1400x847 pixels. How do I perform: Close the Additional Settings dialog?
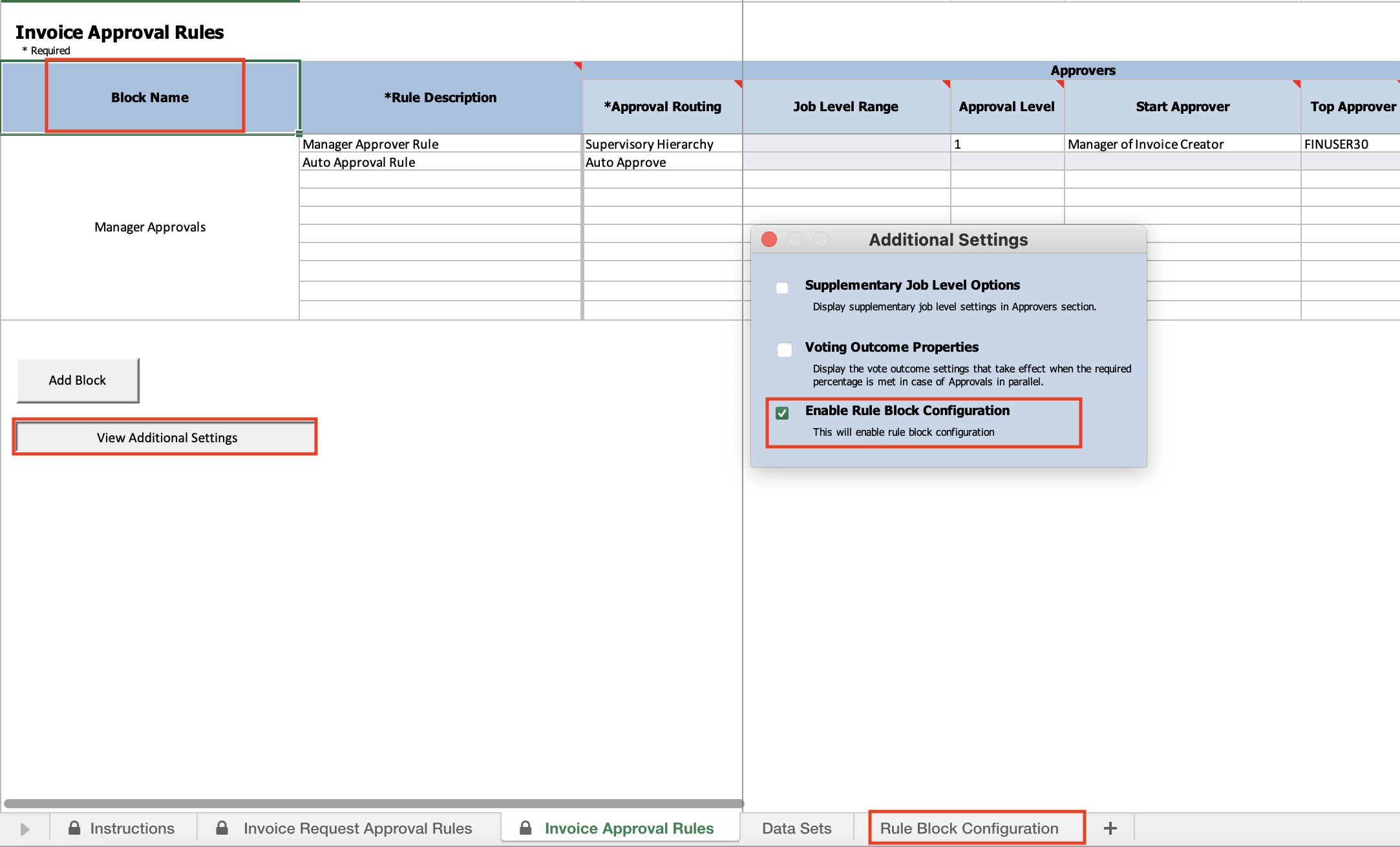769,239
